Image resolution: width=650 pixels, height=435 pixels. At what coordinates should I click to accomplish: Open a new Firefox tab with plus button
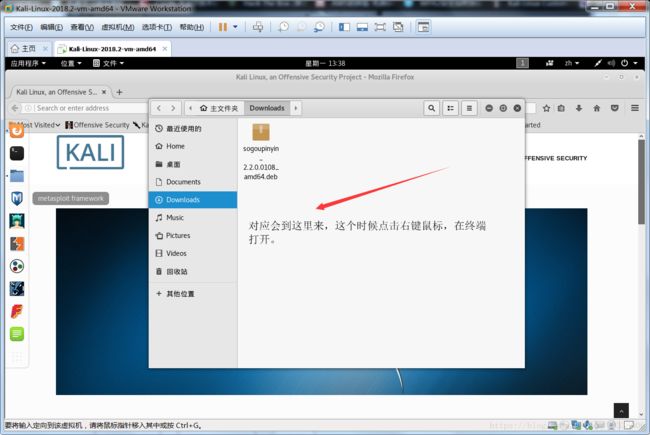(x=119, y=92)
